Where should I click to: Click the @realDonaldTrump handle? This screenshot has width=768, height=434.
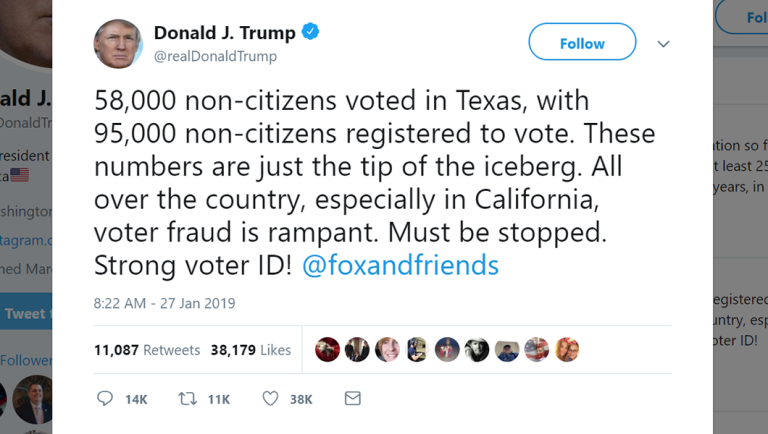click(215, 57)
